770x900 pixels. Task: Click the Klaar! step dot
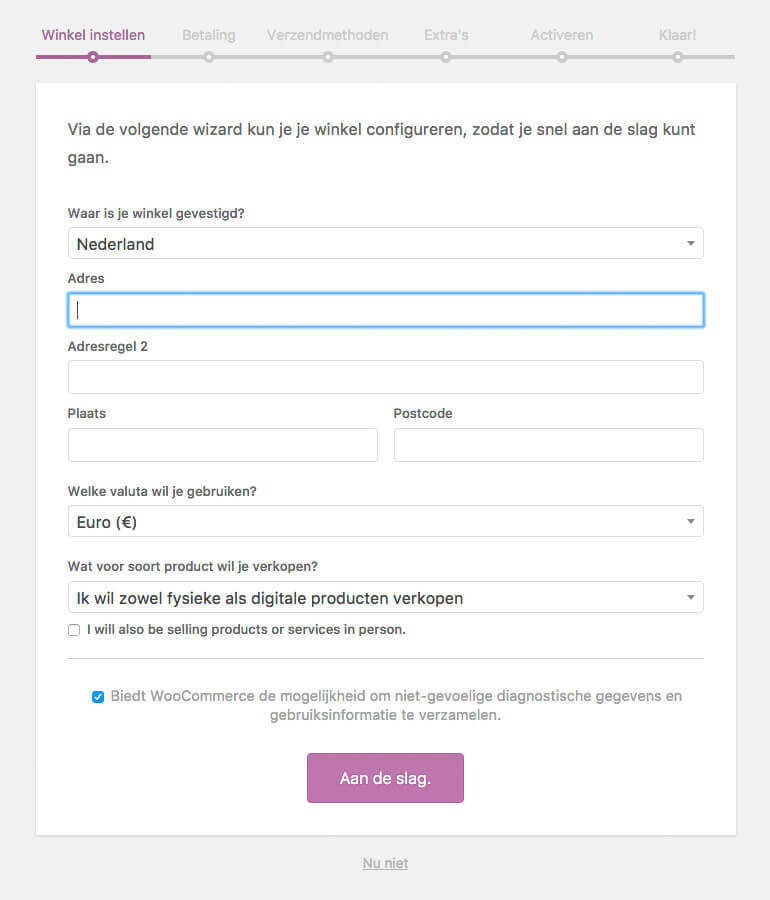click(677, 57)
